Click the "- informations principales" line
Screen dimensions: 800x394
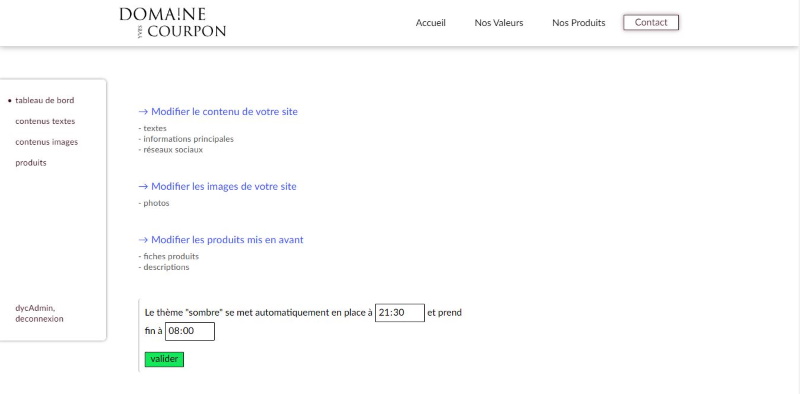click(186, 139)
